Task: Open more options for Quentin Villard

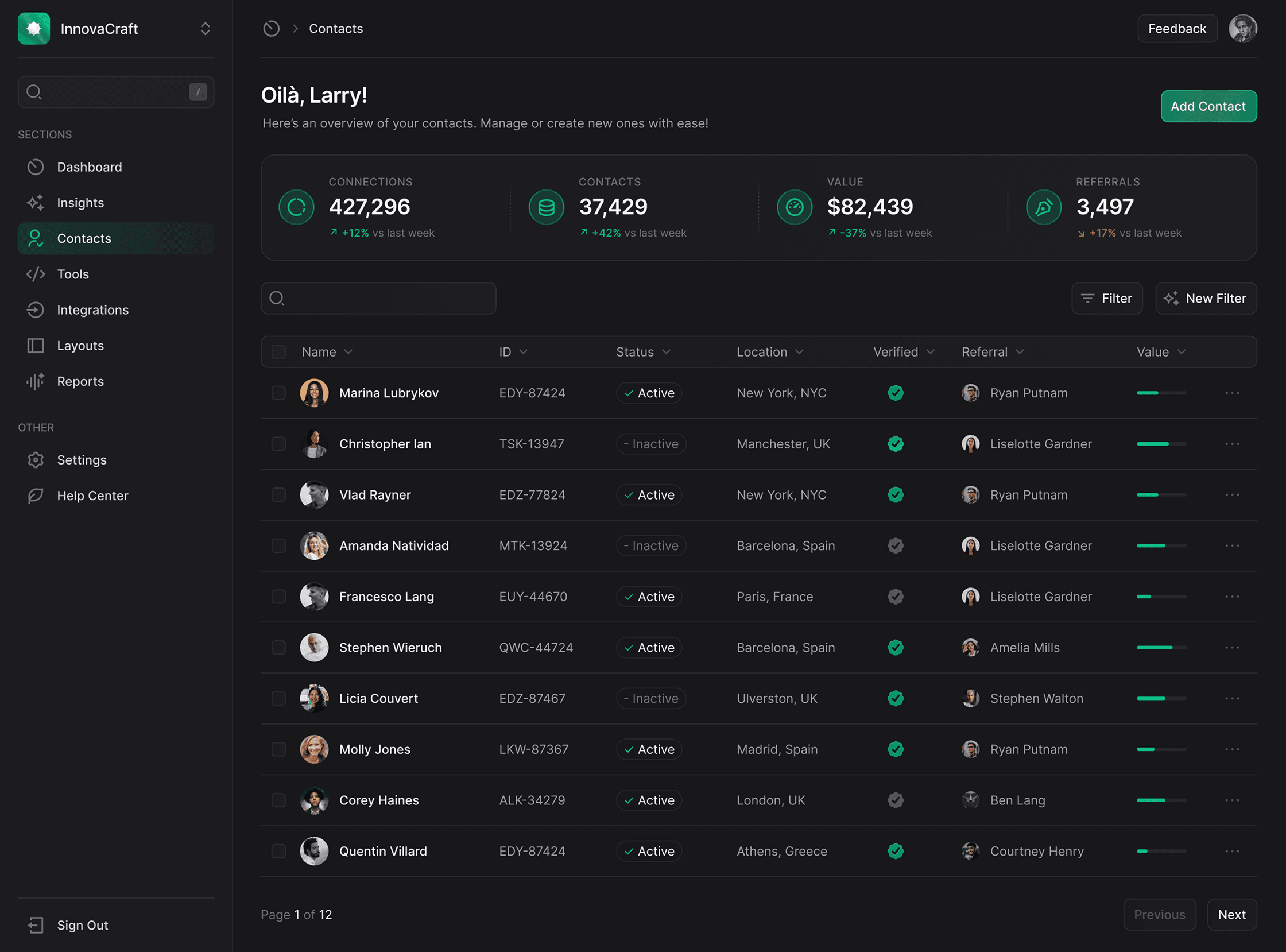Action: coord(1232,851)
